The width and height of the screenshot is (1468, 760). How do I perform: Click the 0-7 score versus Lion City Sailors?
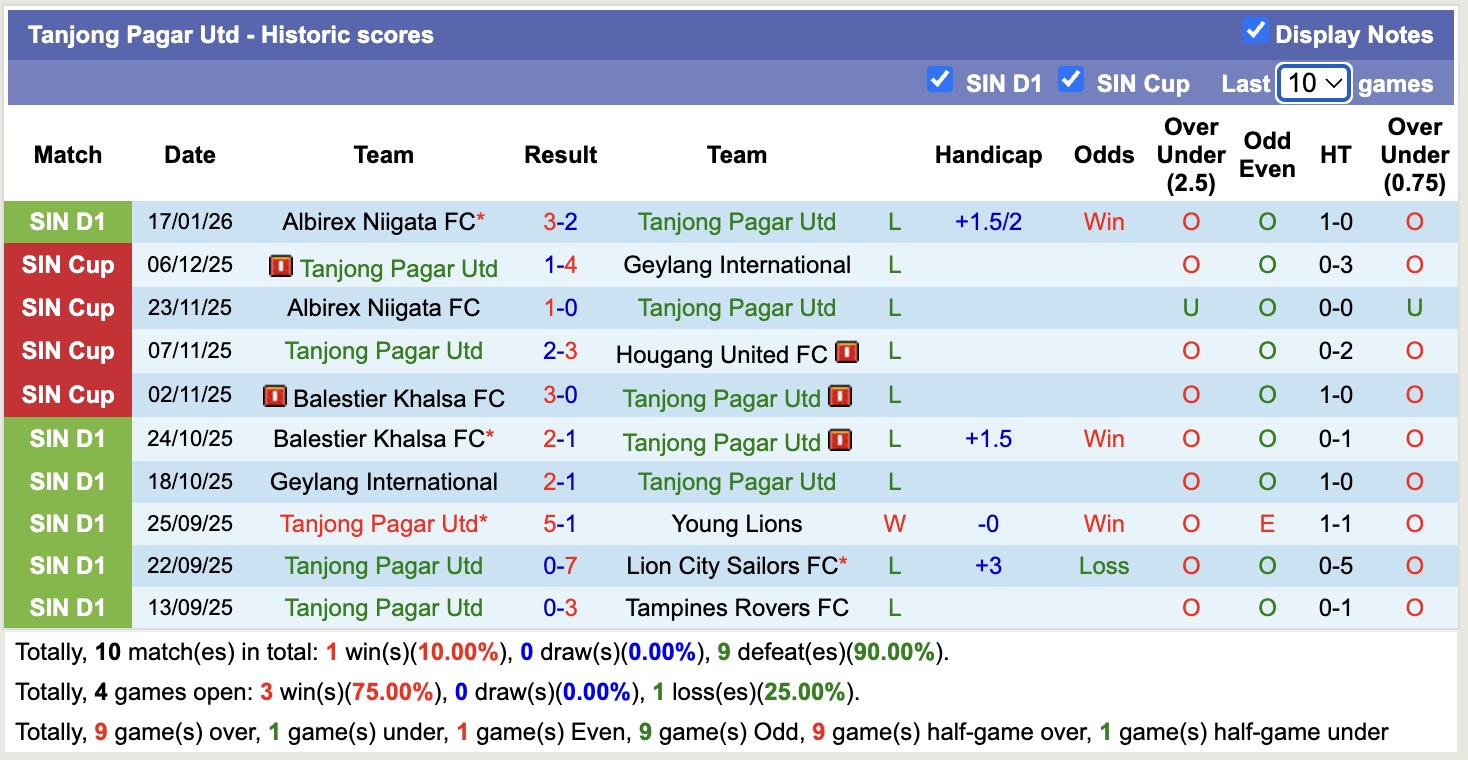(x=560, y=566)
